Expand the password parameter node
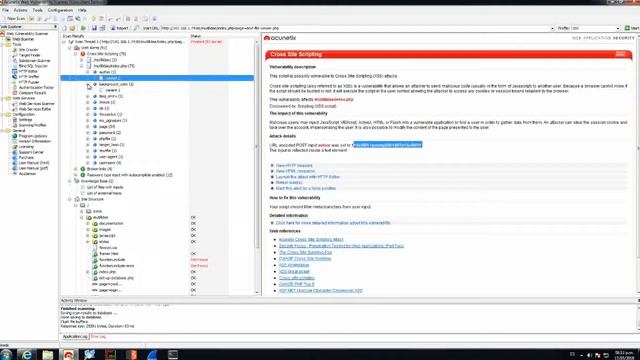This screenshot has height=360, width=640. [88, 133]
